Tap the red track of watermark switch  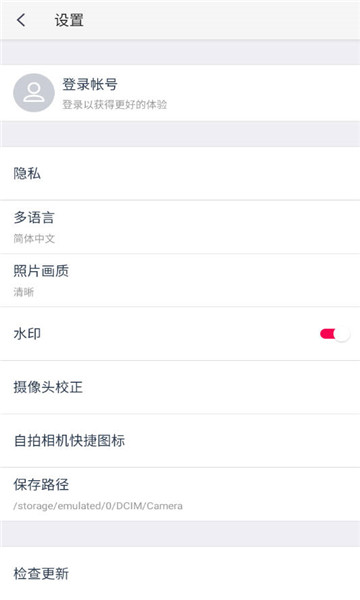[x=327, y=334]
